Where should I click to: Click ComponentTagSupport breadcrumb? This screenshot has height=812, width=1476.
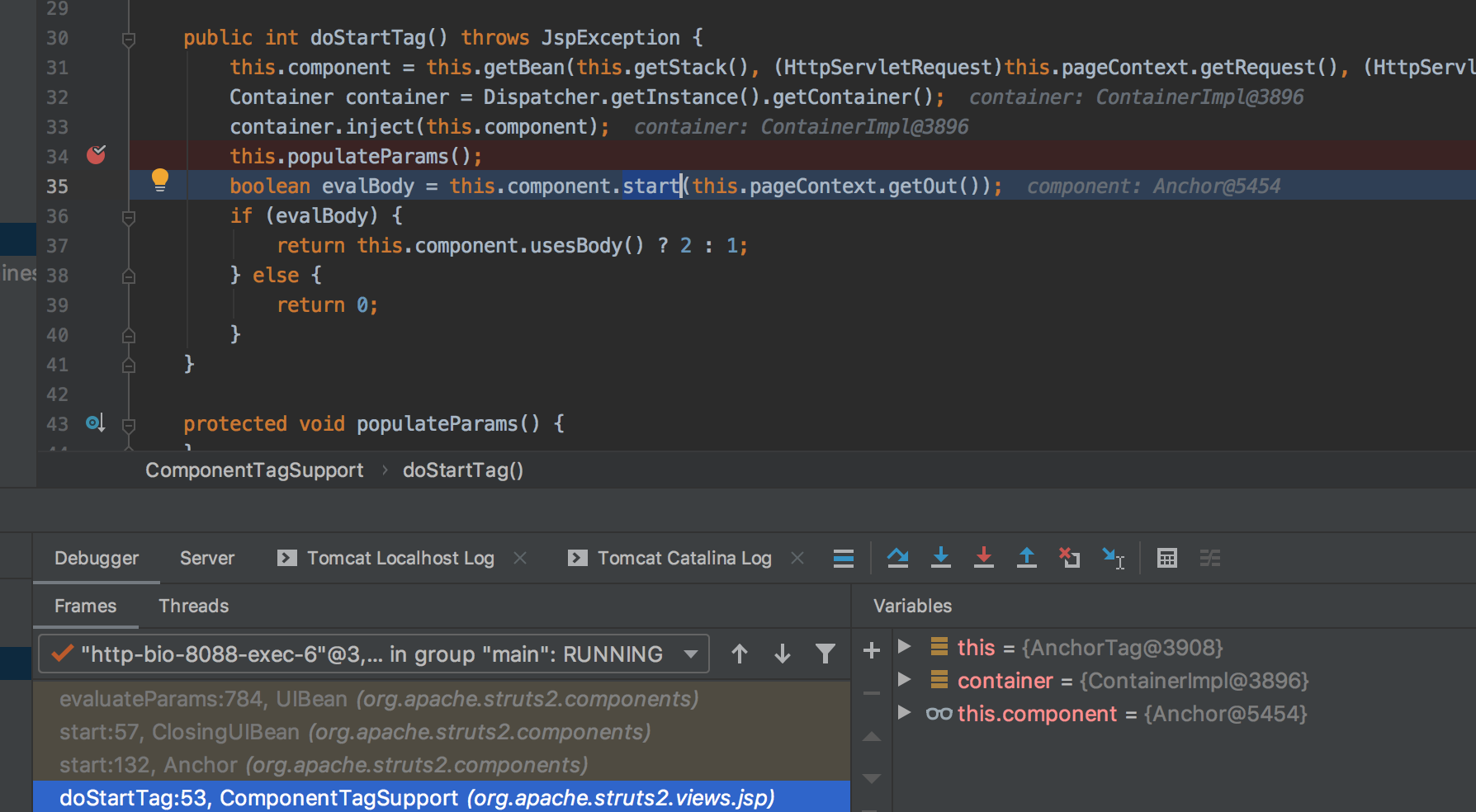click(x=254, y=470)
